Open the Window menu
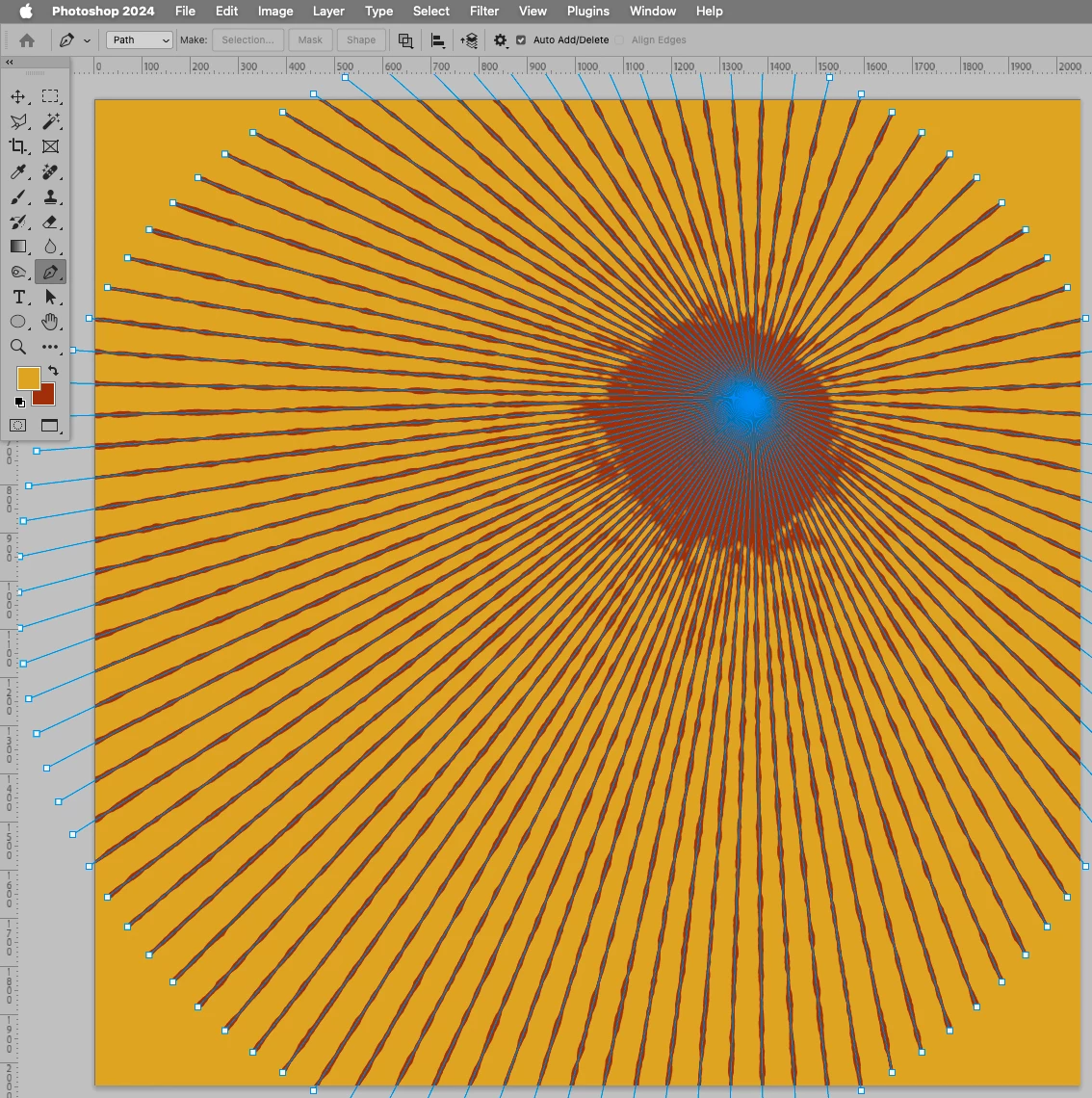 click(x=652, y=11)
